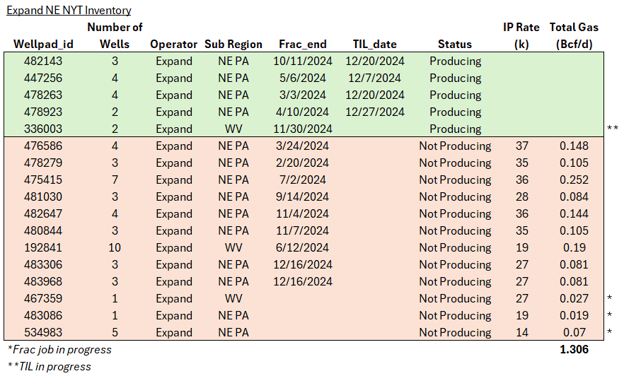This screenshot has height=376, width=624.
Task: Click the IP Rate (k) header
Action: click(521, 35)
